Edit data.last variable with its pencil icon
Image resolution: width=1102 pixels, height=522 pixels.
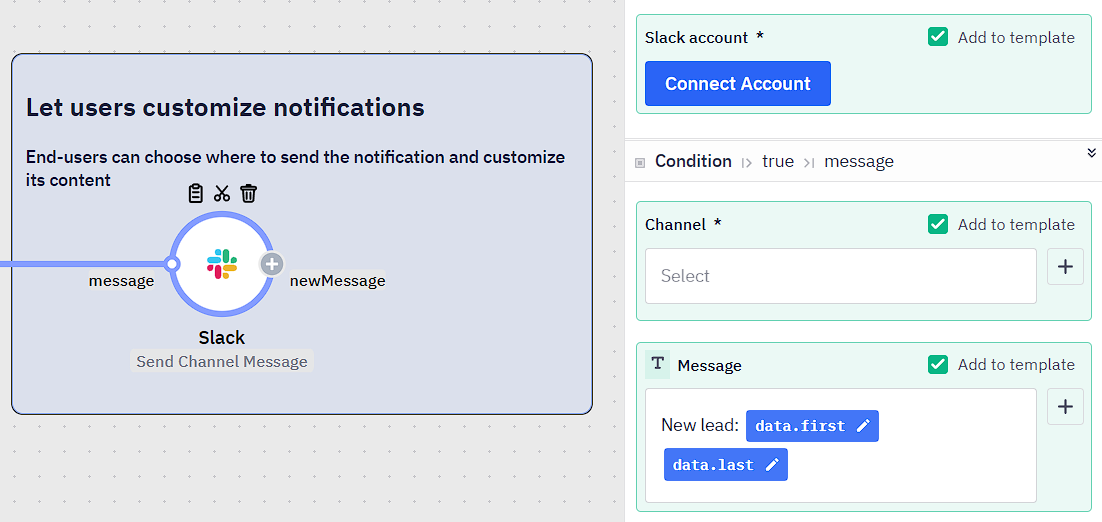772,464
